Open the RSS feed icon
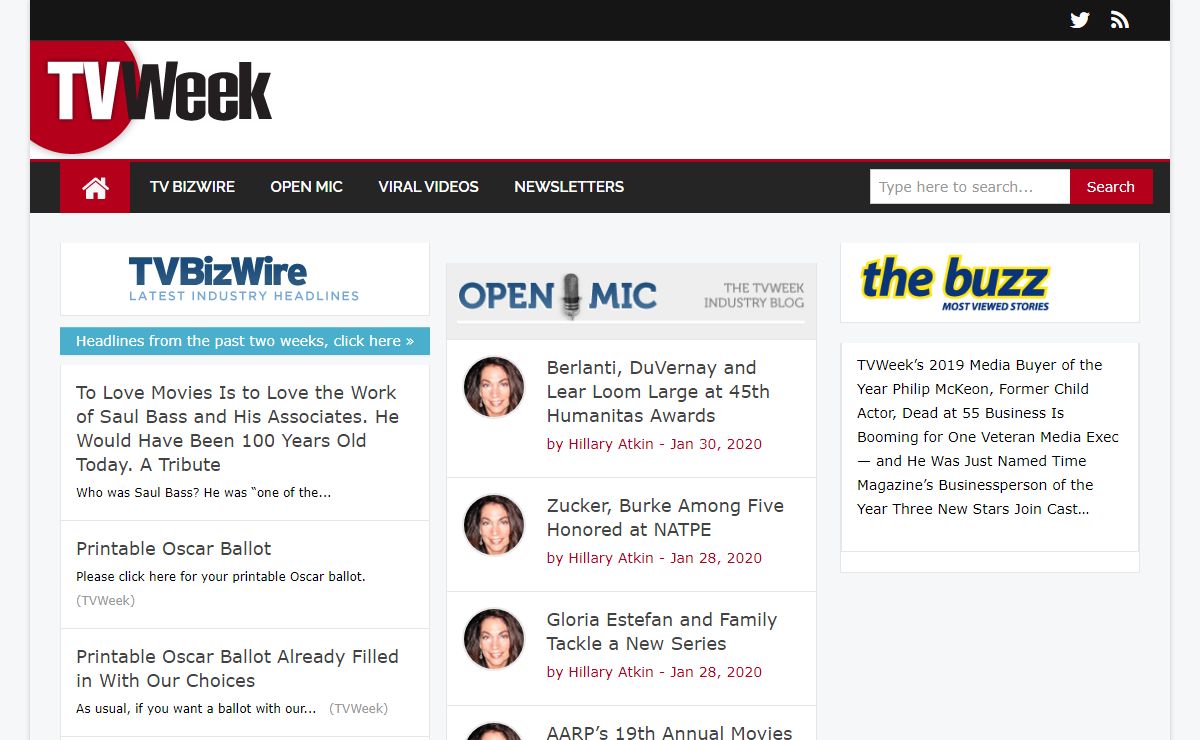 1120,20
